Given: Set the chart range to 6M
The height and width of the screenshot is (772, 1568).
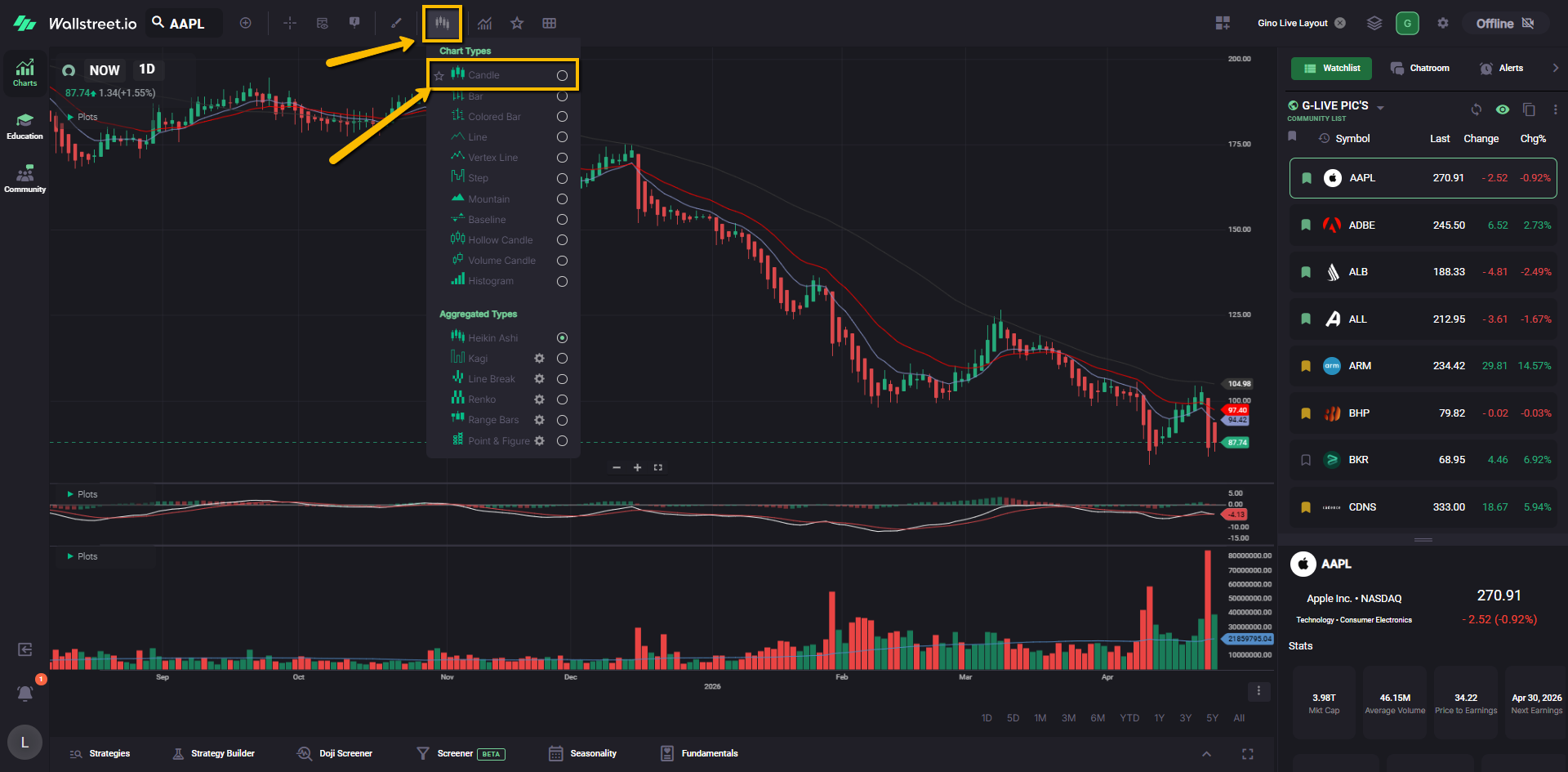Looking at the screenshot, I should [1098, 718].
